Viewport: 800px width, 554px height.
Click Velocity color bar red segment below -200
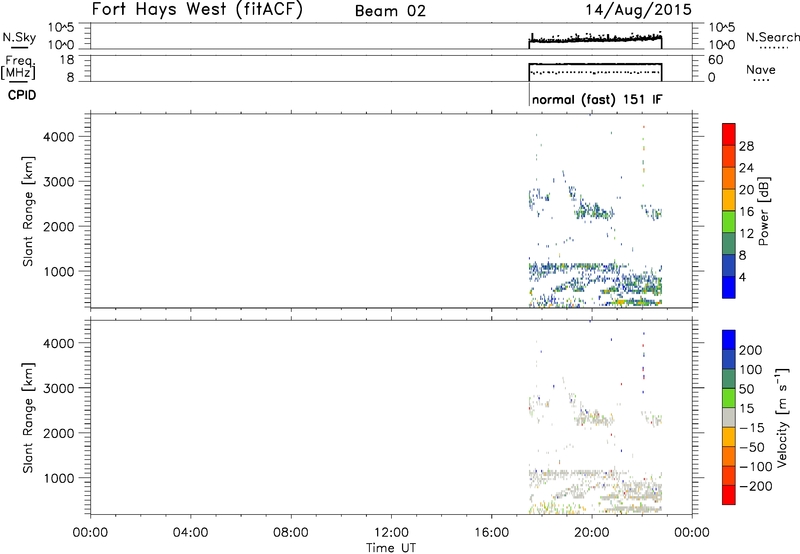click(x=729, y=495)
